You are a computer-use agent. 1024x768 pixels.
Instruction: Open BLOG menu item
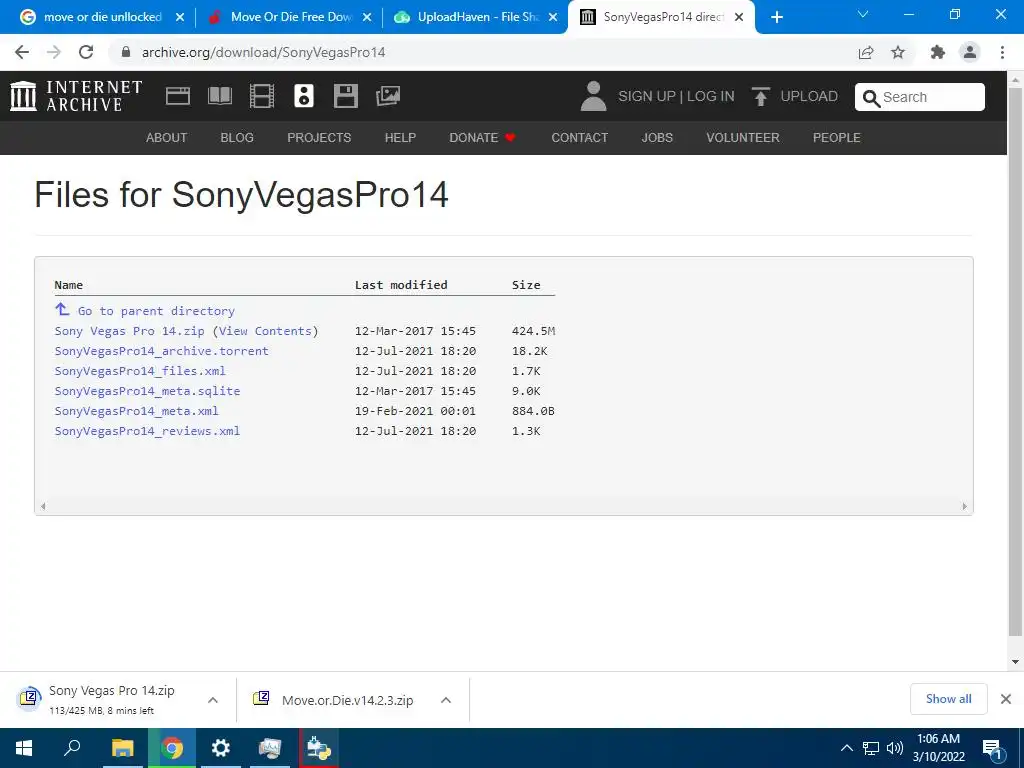pos(237,138)
